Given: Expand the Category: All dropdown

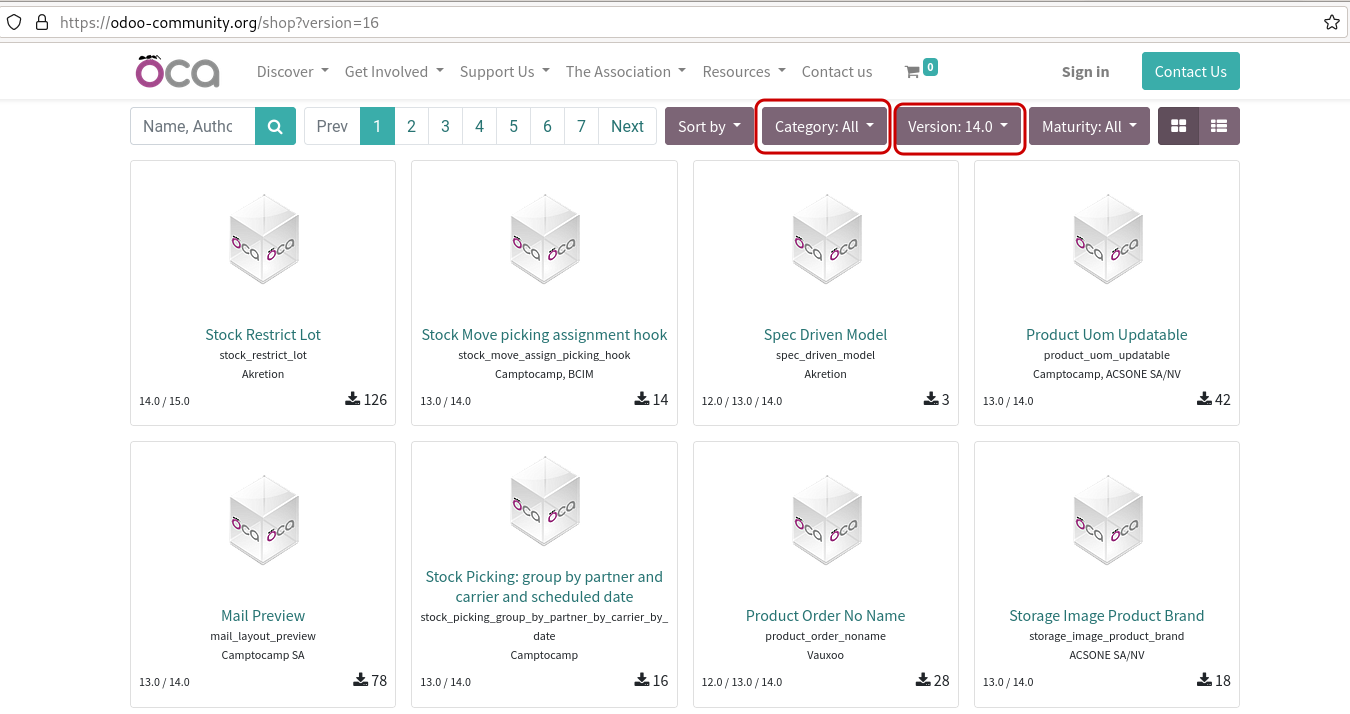Looking at the screenshot, I should pos(824,126).
